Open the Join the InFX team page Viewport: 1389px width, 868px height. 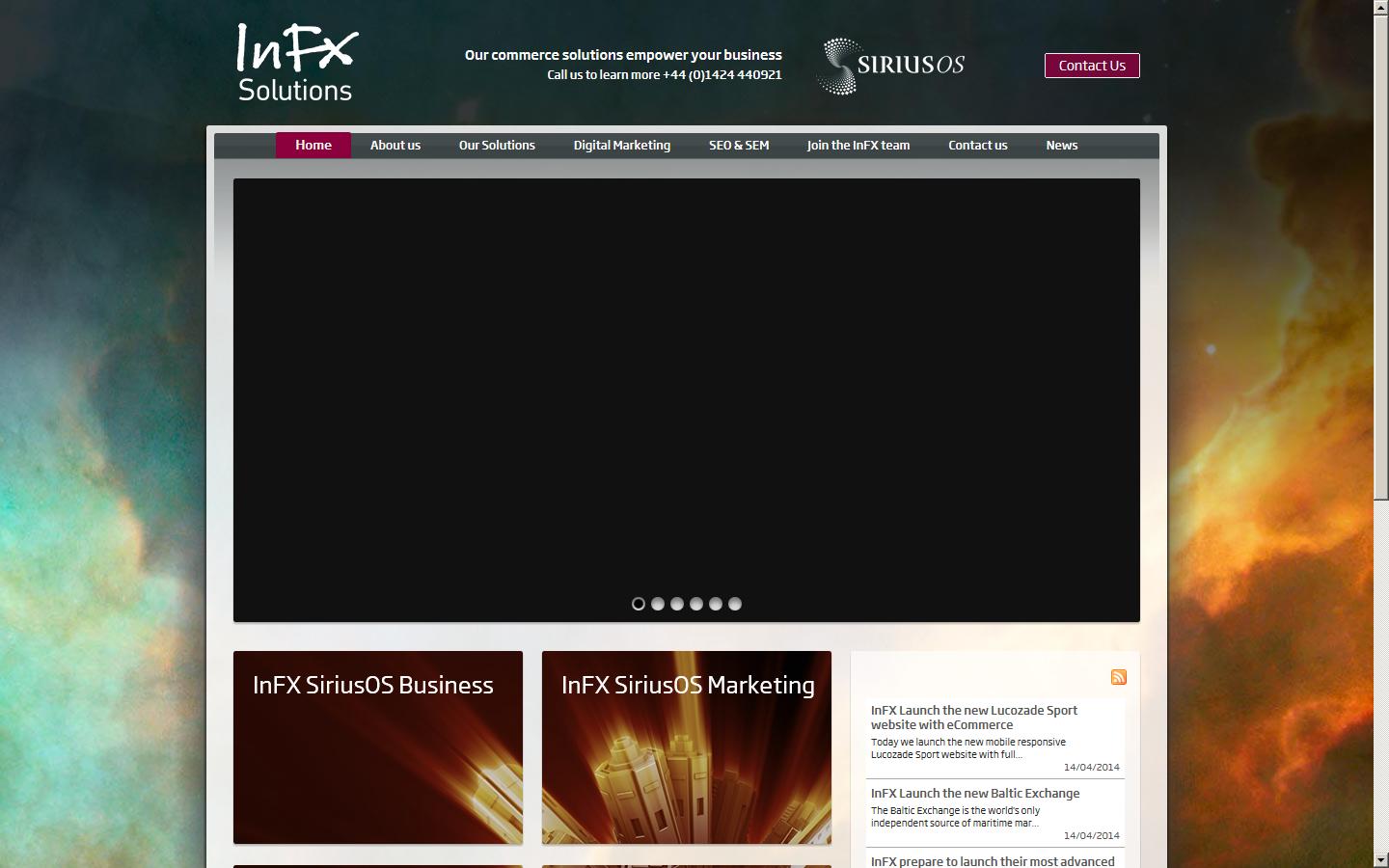(858, 145)
